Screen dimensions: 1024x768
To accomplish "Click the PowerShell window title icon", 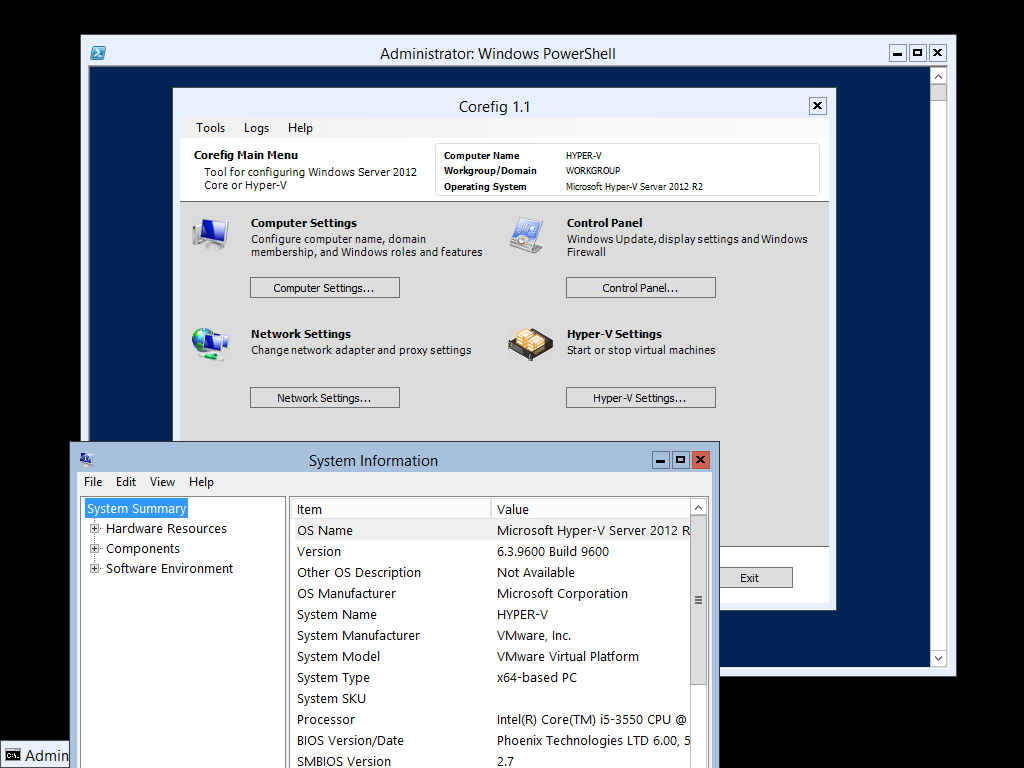I will click(x=98, y=53).
